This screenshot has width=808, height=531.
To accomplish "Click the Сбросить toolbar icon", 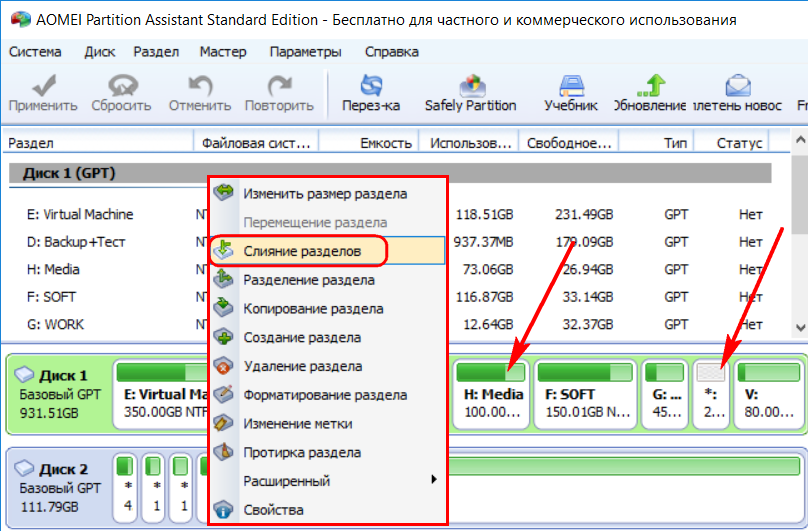I will point(121,92).
